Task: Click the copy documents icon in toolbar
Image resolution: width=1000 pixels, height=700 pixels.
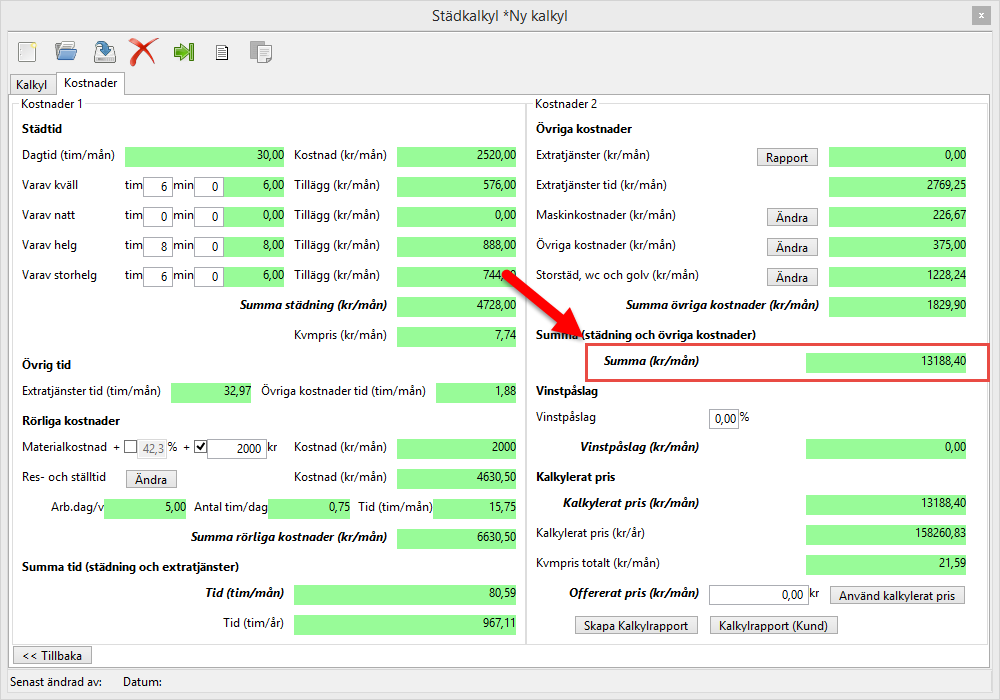Action: point(261,52)
